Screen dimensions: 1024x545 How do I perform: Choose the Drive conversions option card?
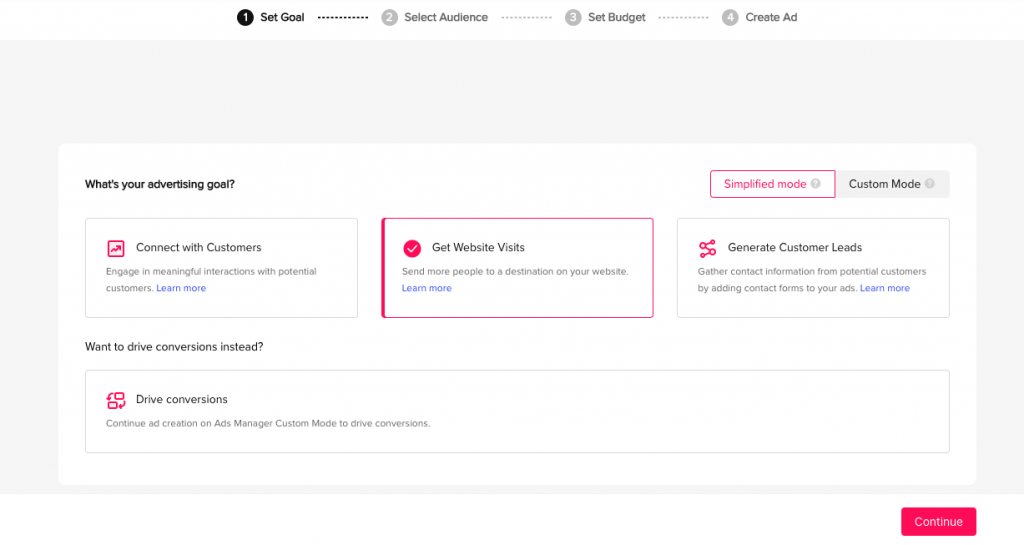pos(517,411)
